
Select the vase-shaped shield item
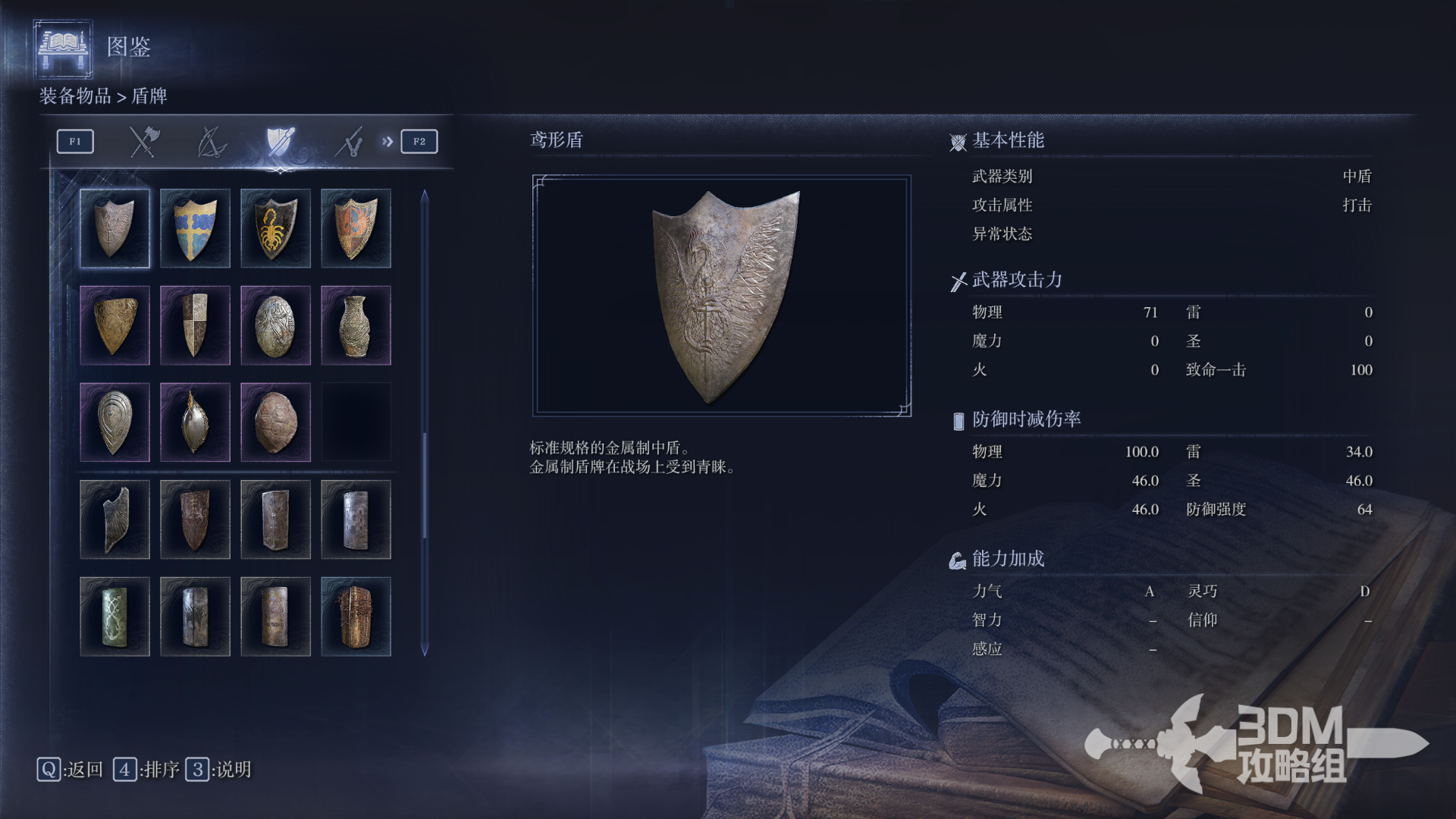(356, 325)
